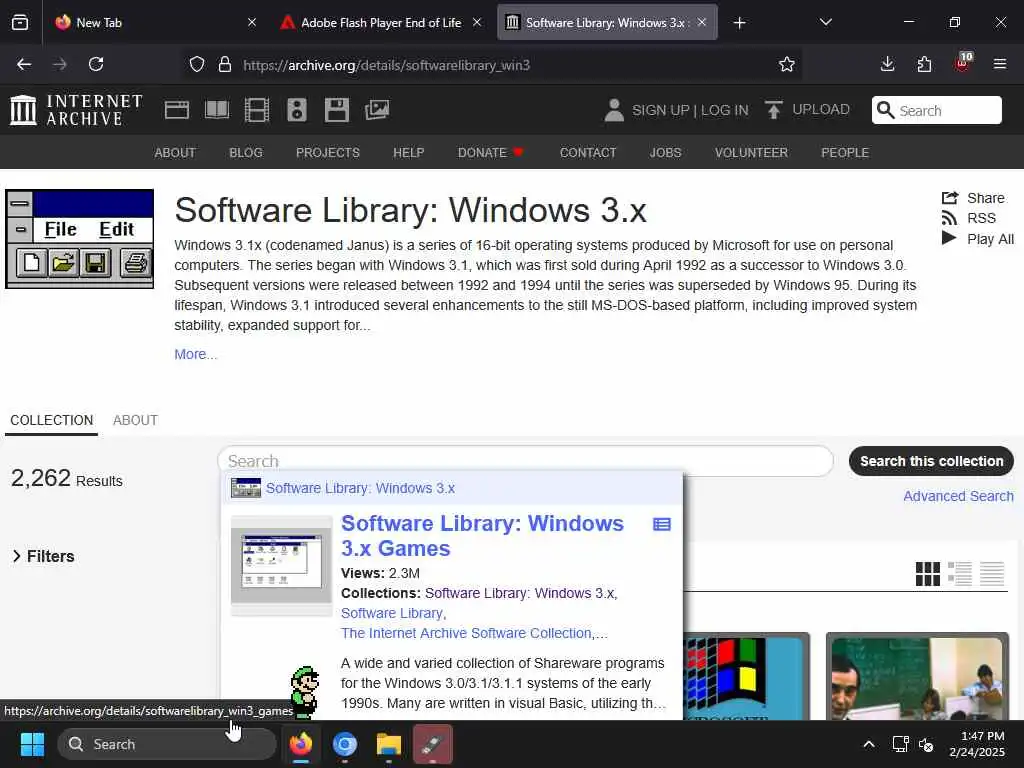Expand the Filters section
The height and width of the screenshot is (768, 1024).
pyautogui.click(x=43, y=556)
